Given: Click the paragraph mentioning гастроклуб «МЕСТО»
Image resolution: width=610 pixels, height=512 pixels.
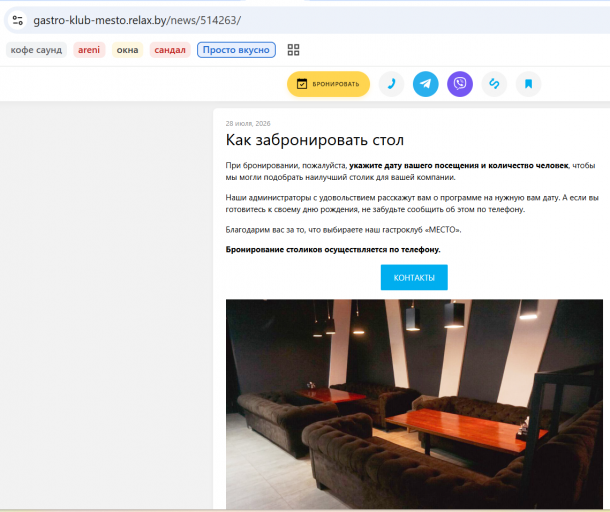Looking at the screenshot, I should (344, 230).
